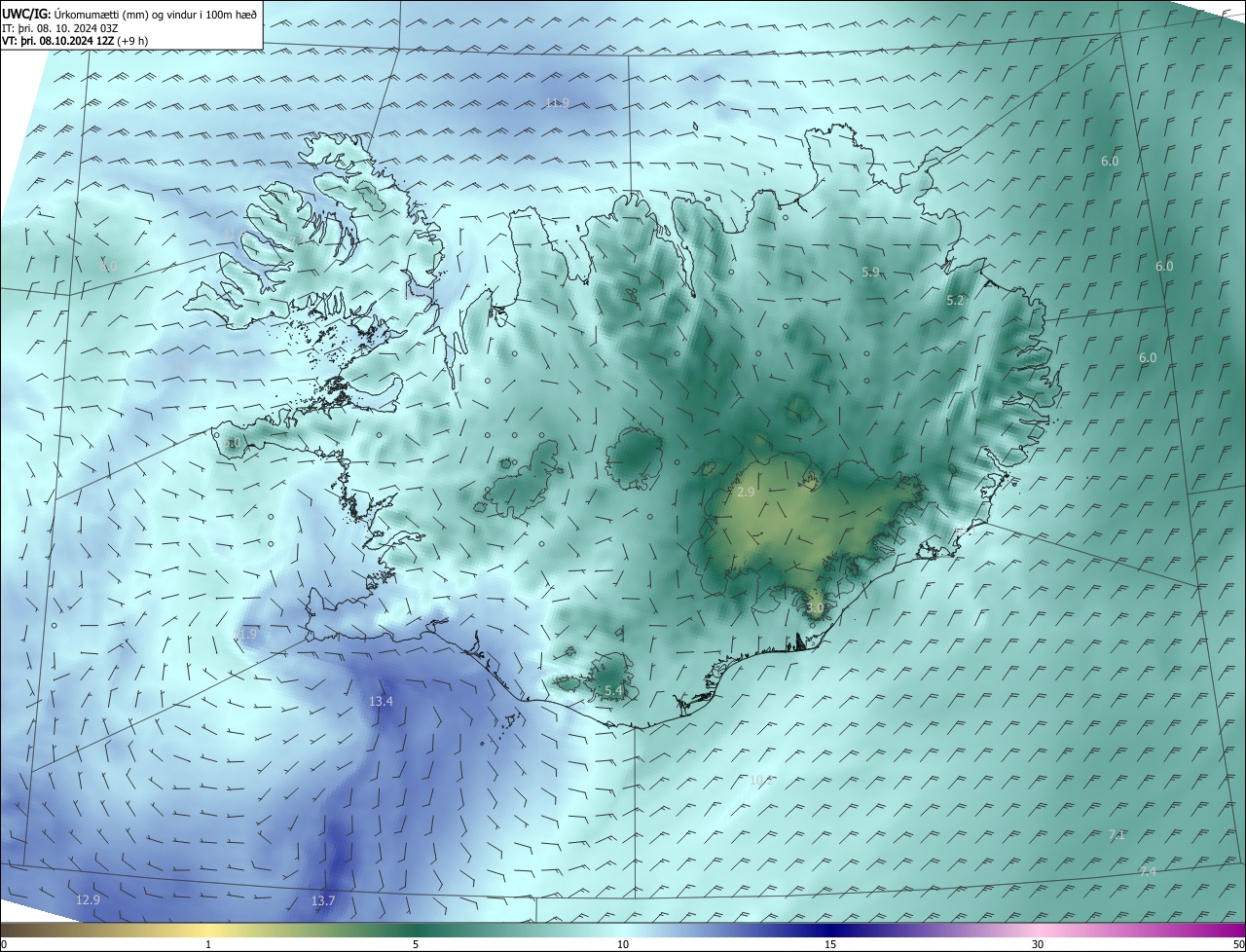Click the 5.9 value label on the map
Image resolution: width=1246 pixels, height=952 pixels.
[870, 273]
